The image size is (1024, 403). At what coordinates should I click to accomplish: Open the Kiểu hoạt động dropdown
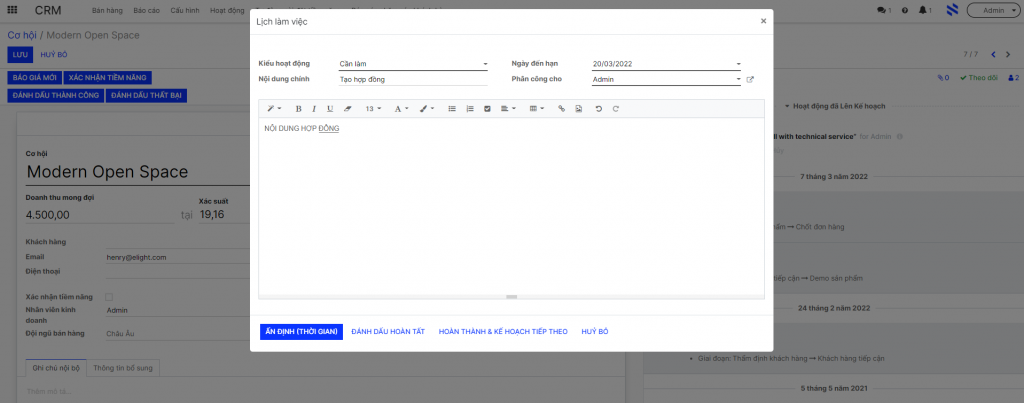413,64
